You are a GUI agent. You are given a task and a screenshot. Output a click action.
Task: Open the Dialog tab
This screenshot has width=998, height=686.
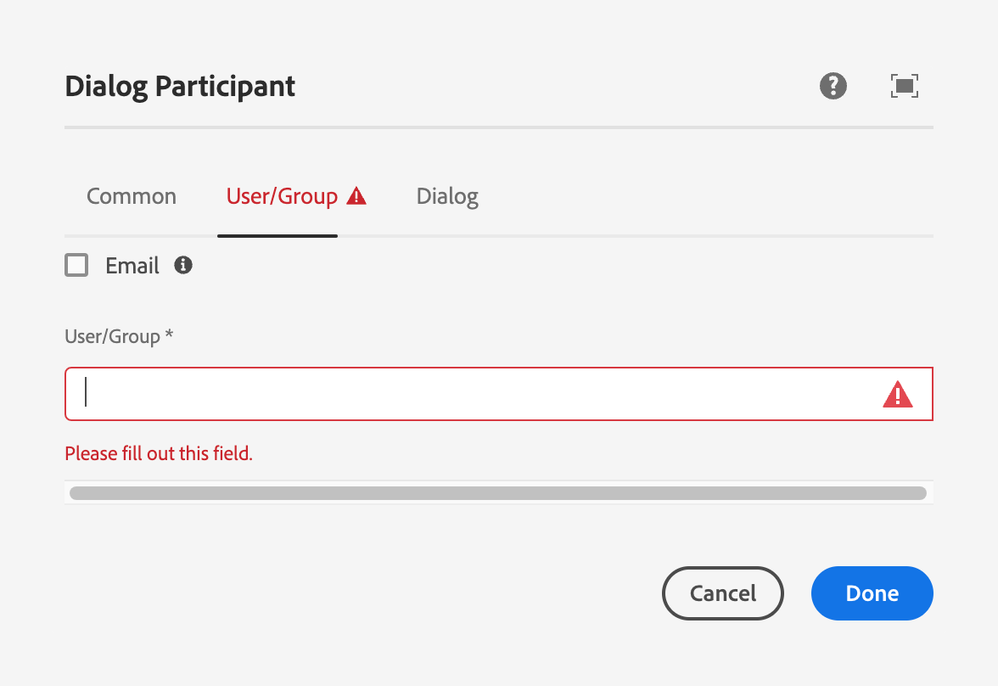coord(447,197)
